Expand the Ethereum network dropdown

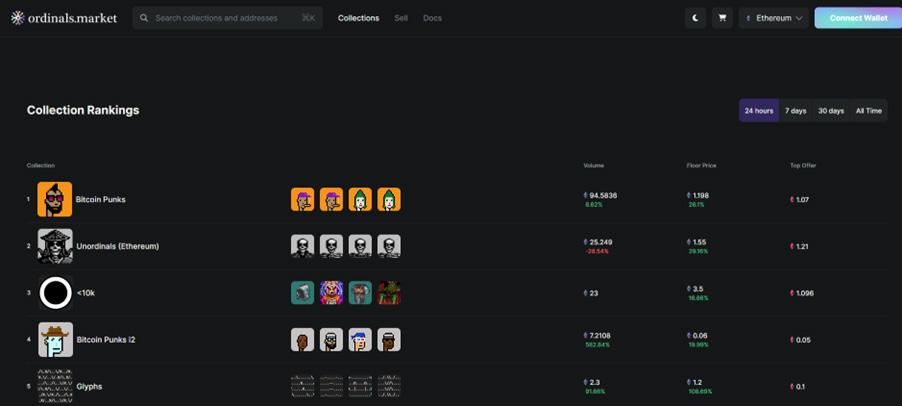774,18
